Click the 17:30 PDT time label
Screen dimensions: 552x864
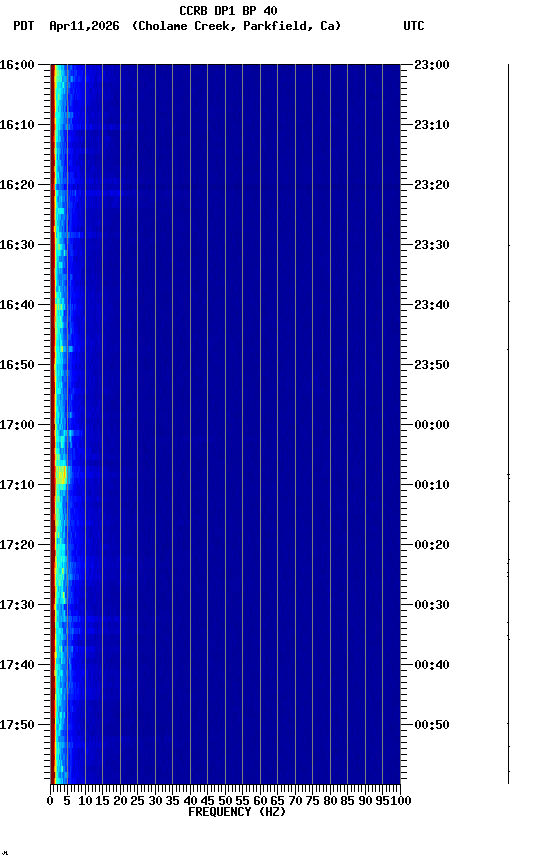tap(17, 605)
